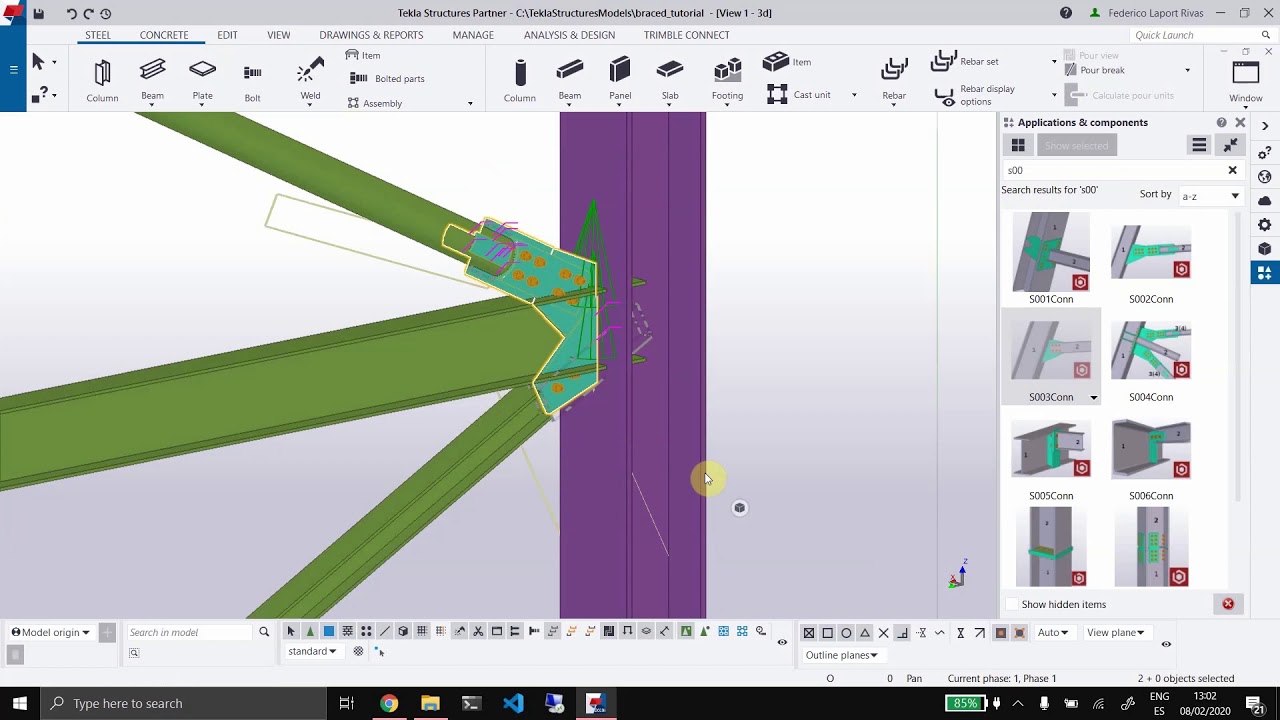Screen dimensions: 1280x720
Task: Open the Sort by a-z dropdown
Action: tap(1211, 196)
